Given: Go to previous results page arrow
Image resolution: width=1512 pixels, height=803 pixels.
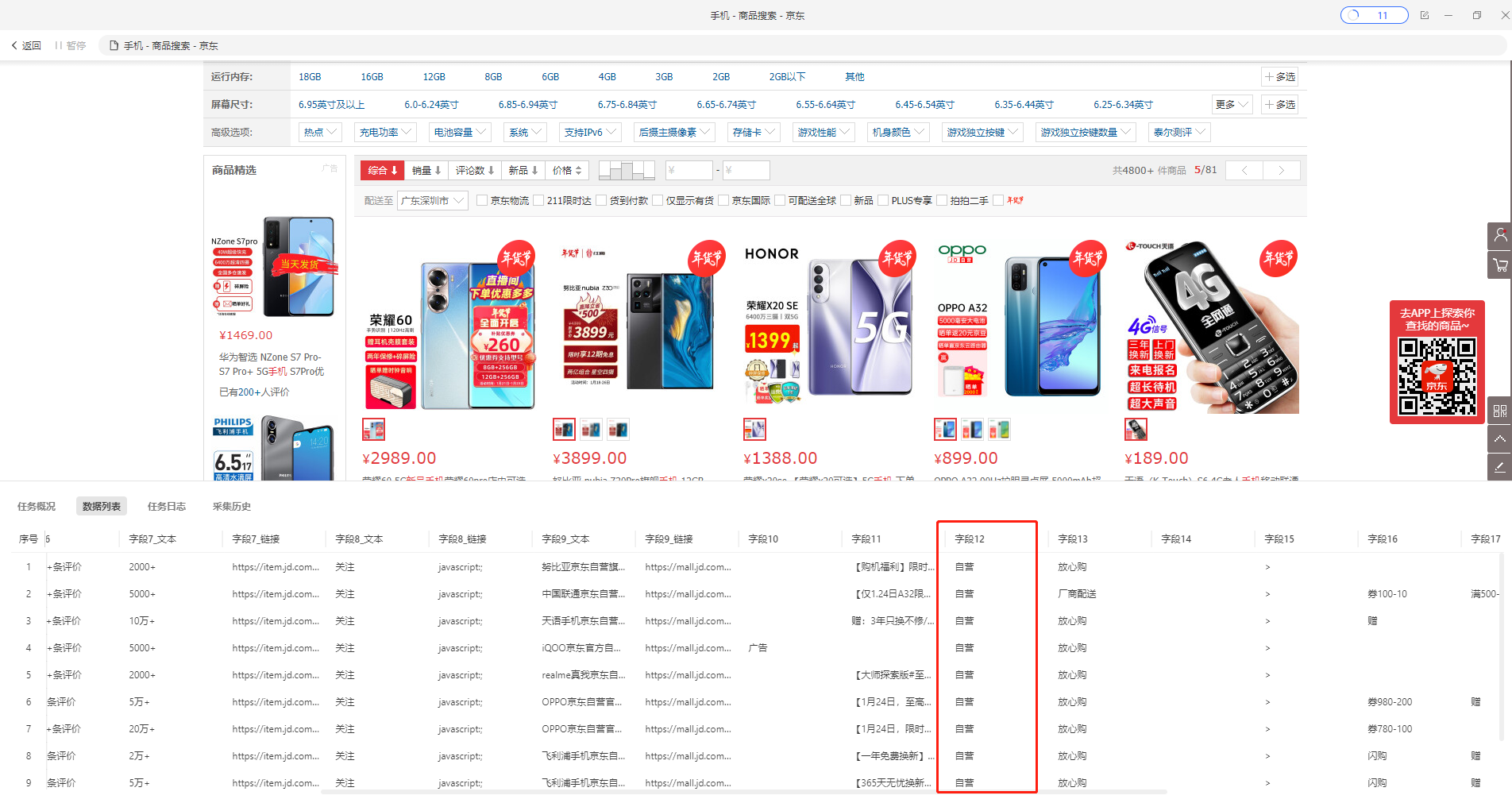Looking at the screenshot, I should click(1244, 170).
